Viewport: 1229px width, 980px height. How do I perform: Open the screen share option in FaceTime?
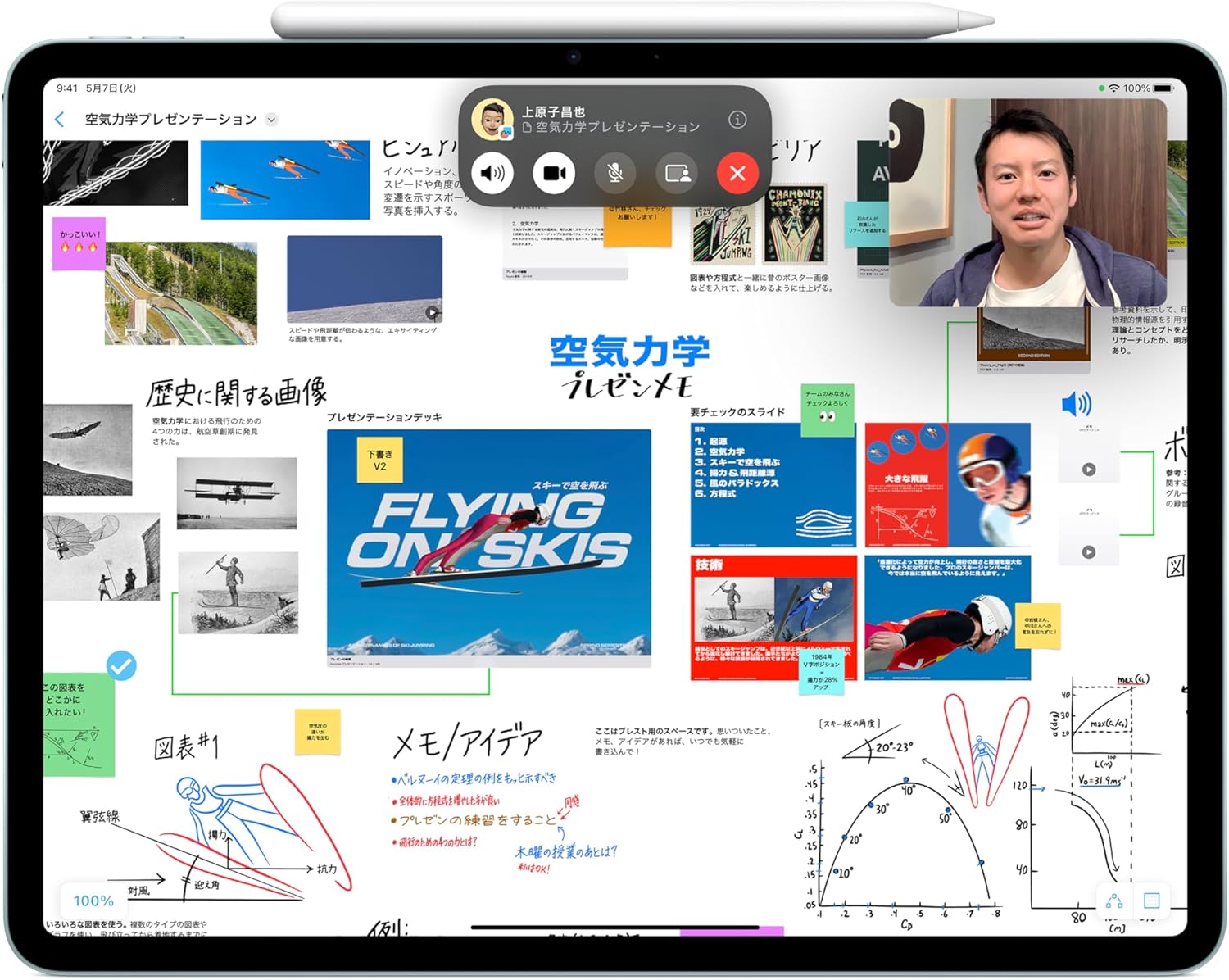677,173
